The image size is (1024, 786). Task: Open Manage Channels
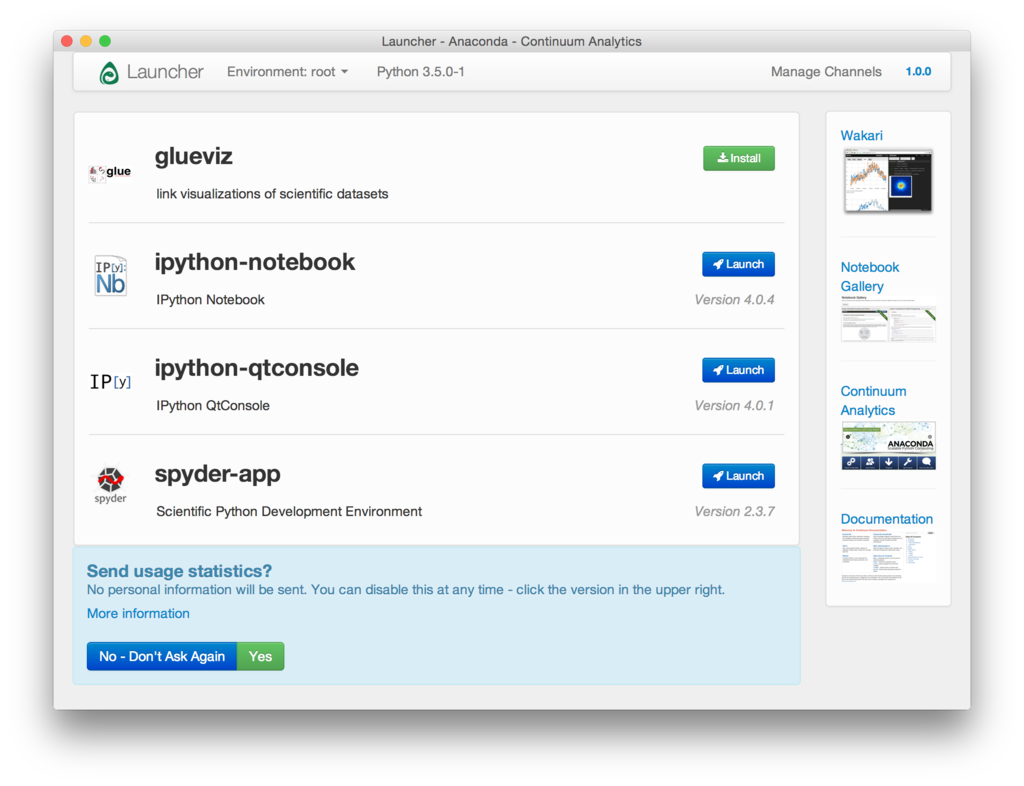coord(826,72)
